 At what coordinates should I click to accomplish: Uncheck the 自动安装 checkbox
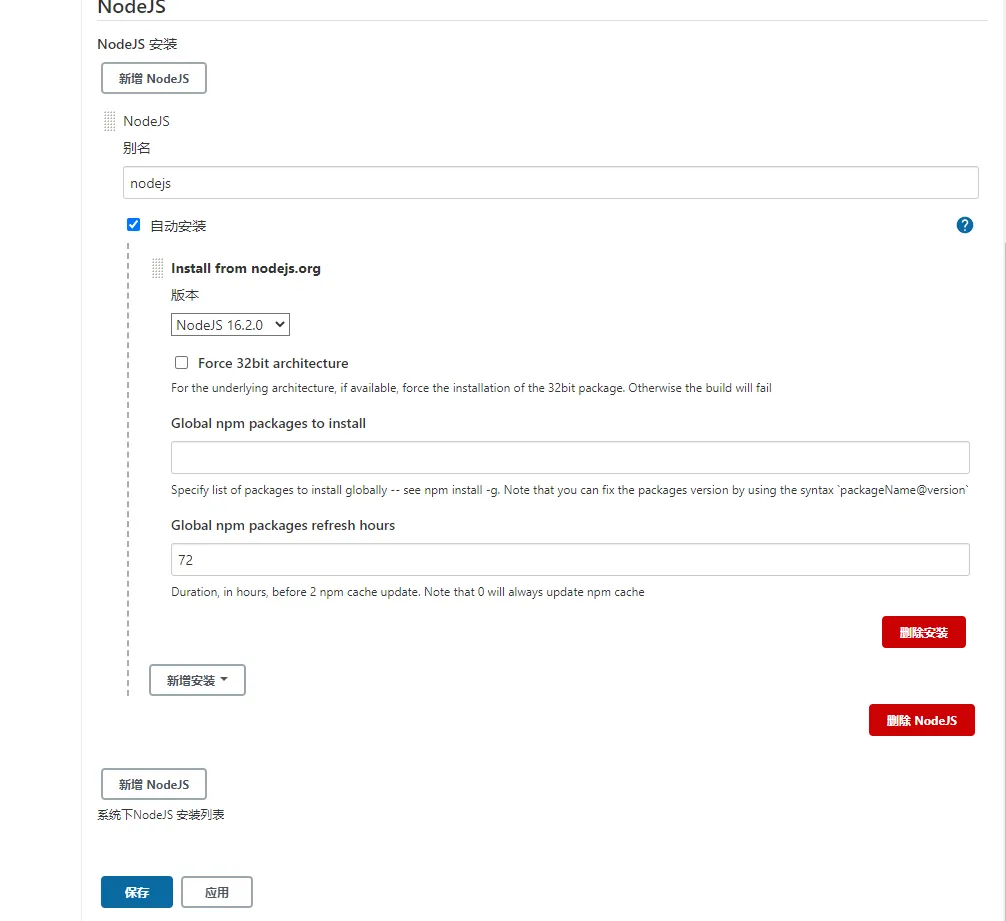(133, 224)
